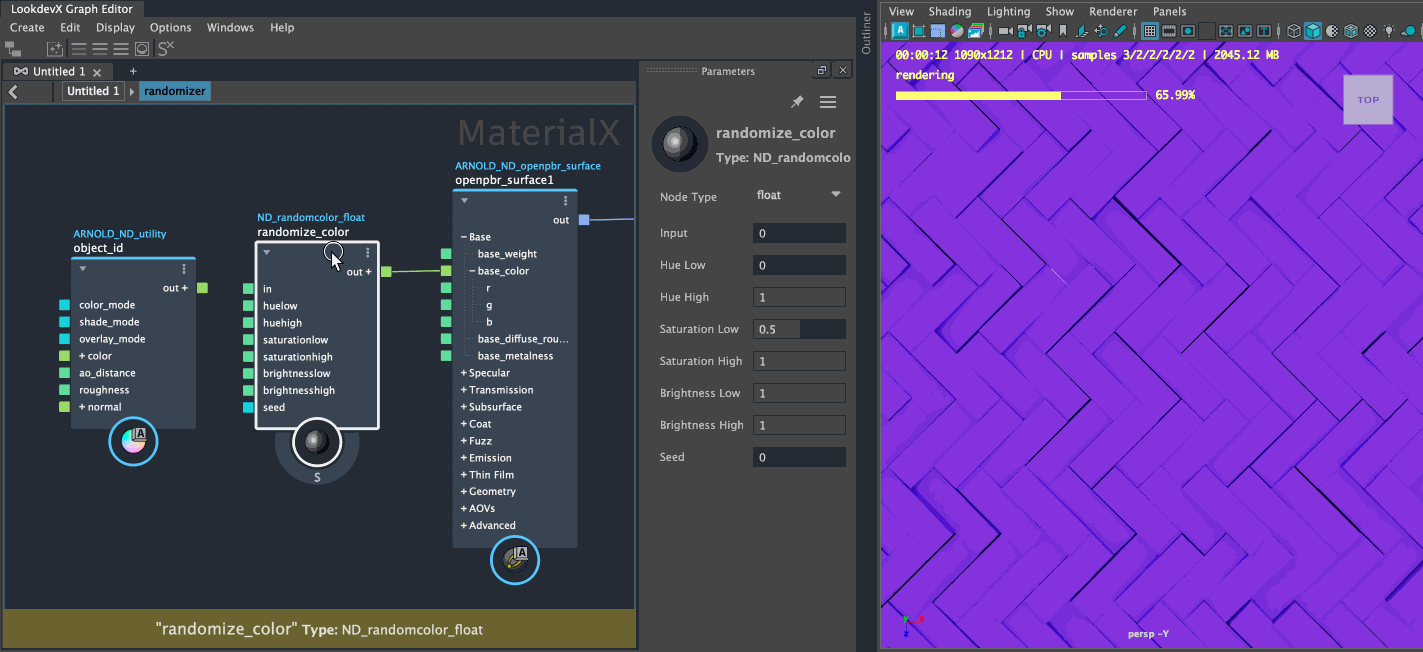Collapse the Base section in openpbr_surface1
Viewport: 1423px width, 652px height.
tap(465, 237)
